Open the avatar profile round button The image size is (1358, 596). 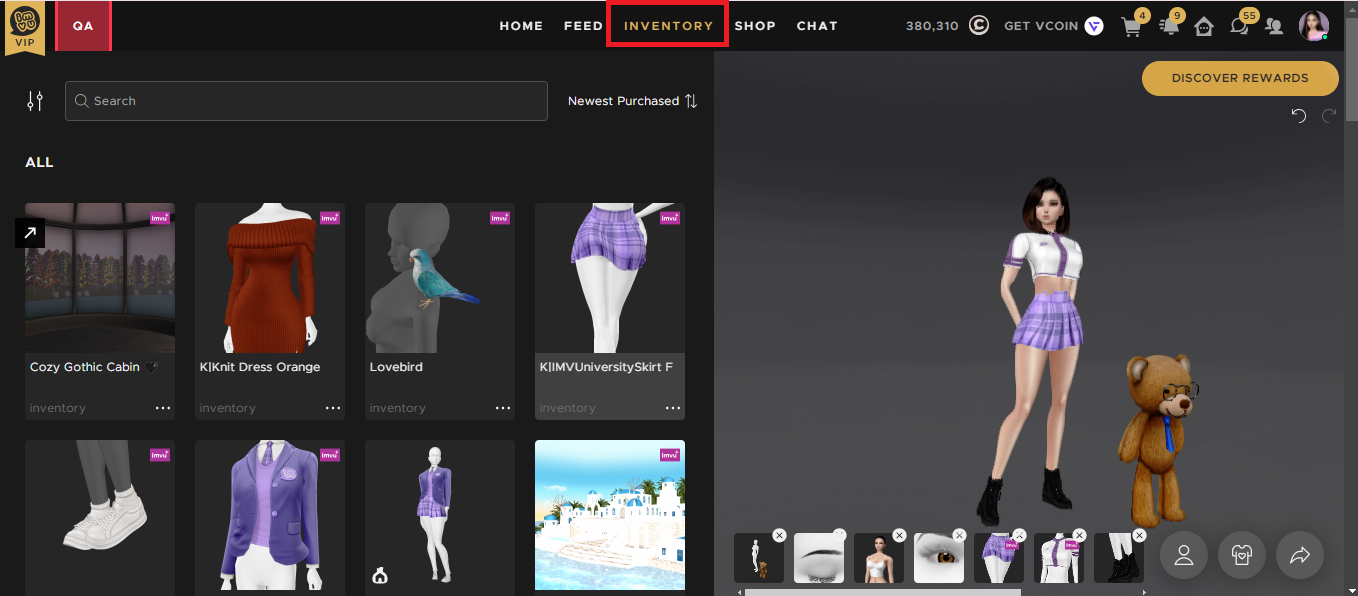(x=1184, y=555)
